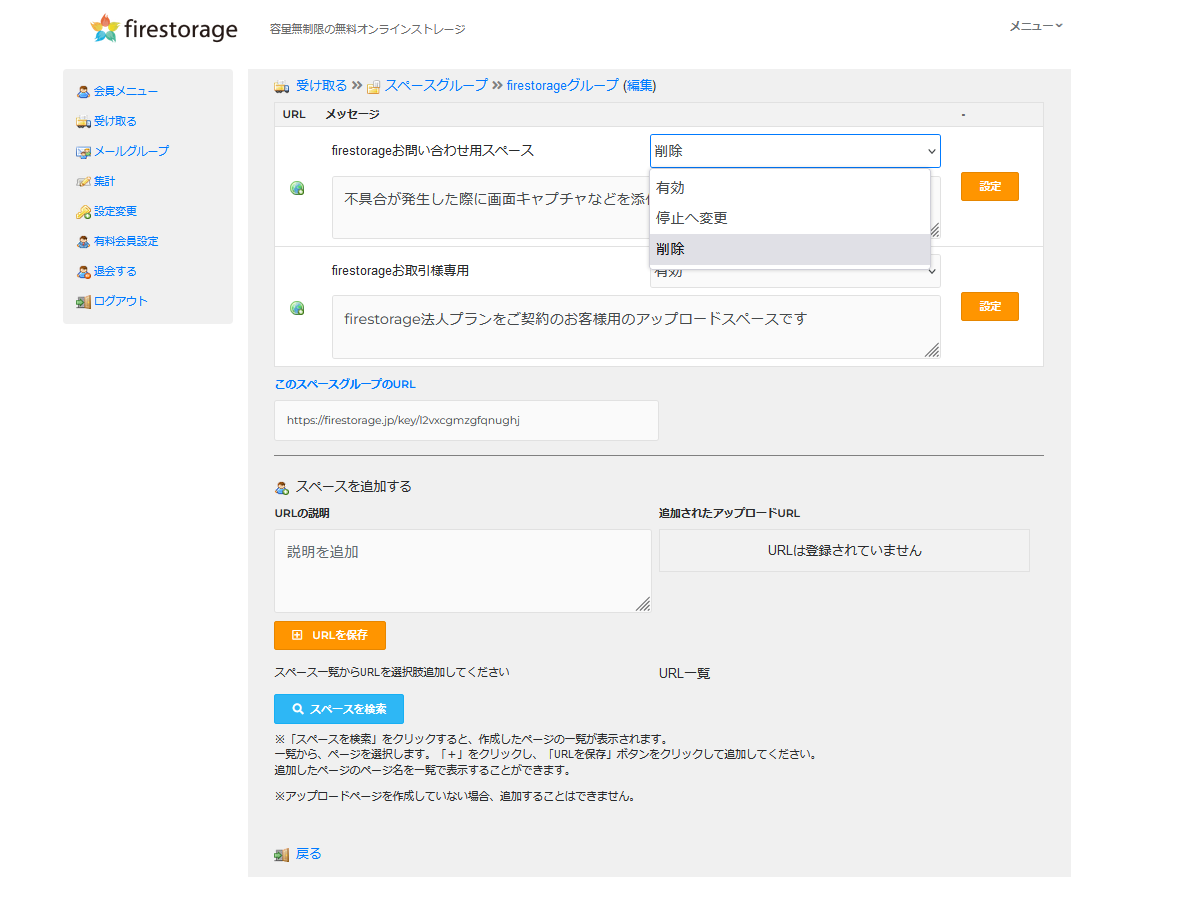This screenshot has height=900, width=1177.
Task: Click 設定 button for お取引様専用
Action: [989, 306]
